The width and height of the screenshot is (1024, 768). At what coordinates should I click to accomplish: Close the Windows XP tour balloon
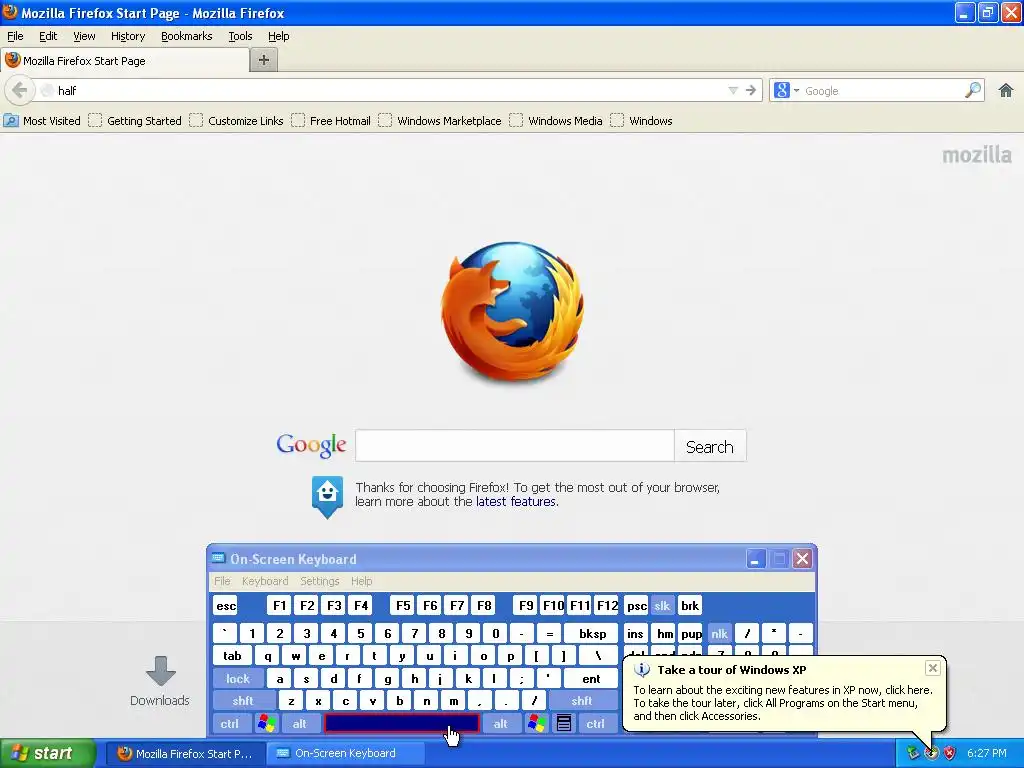pyautogui.click(x=933, y=667)
